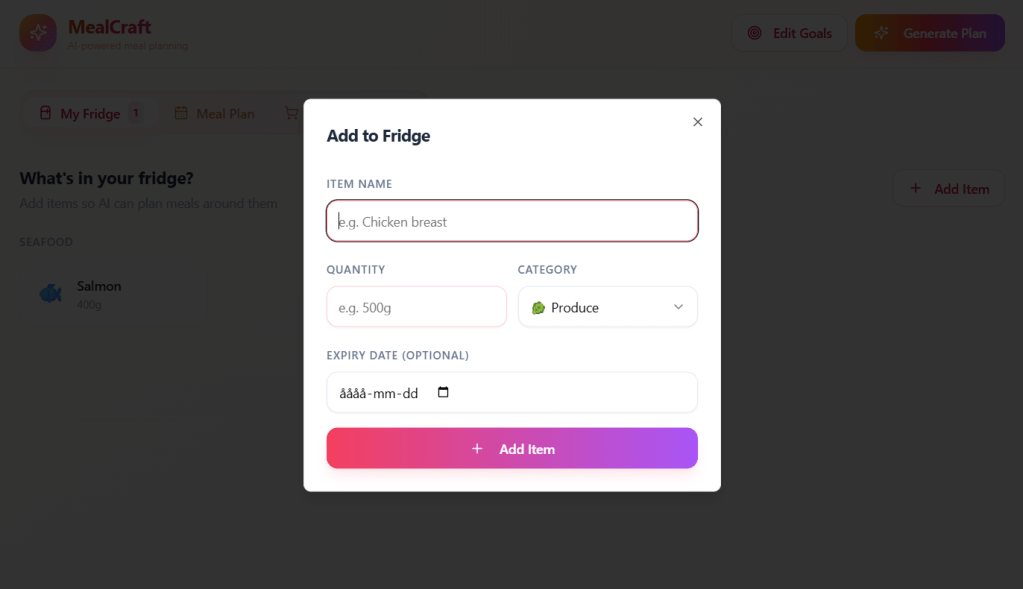Click the MealCraft sparkle logo icon
Screen dimensions: 1023x589
[x=38, y=33]
